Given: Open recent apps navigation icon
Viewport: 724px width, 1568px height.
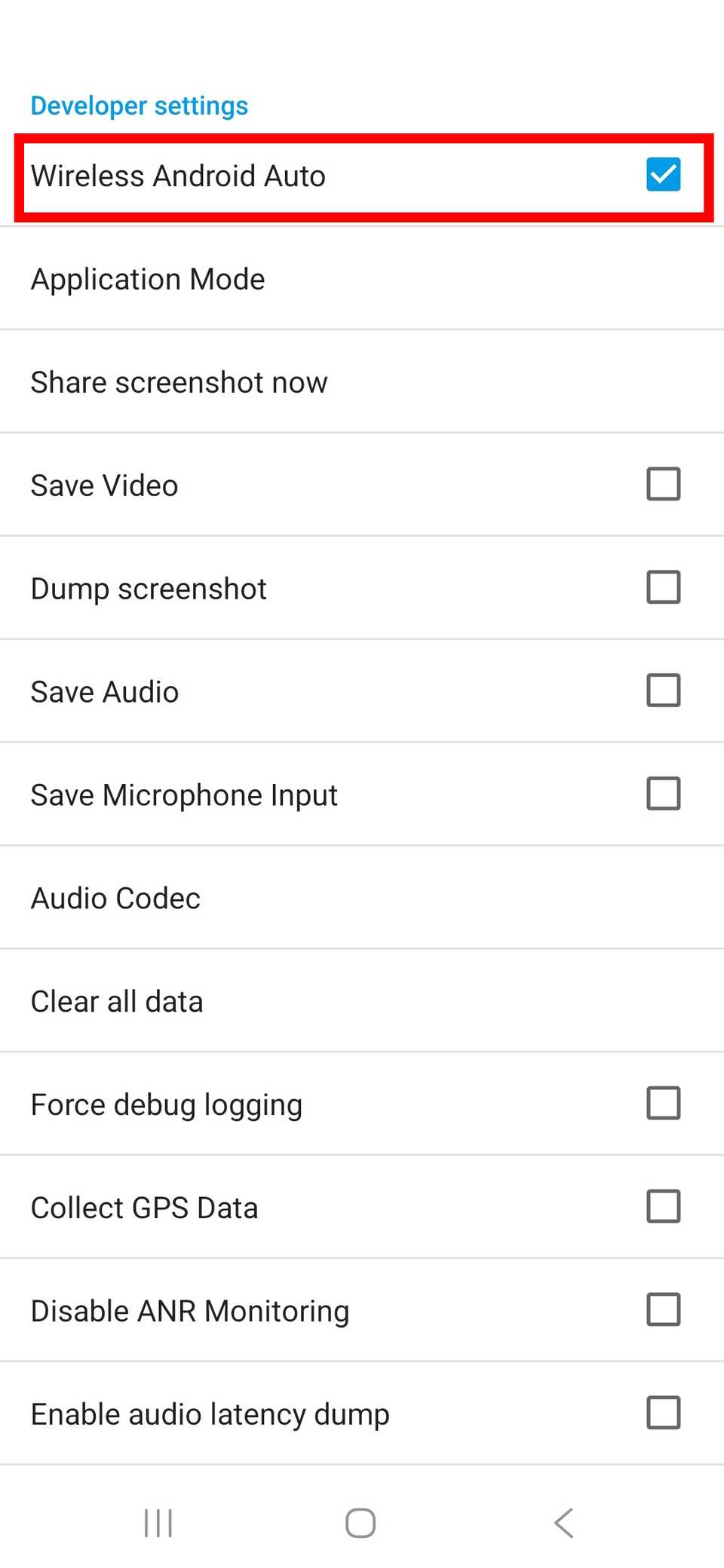Looking at the screenshot, I should click(x=158, y=1523).
